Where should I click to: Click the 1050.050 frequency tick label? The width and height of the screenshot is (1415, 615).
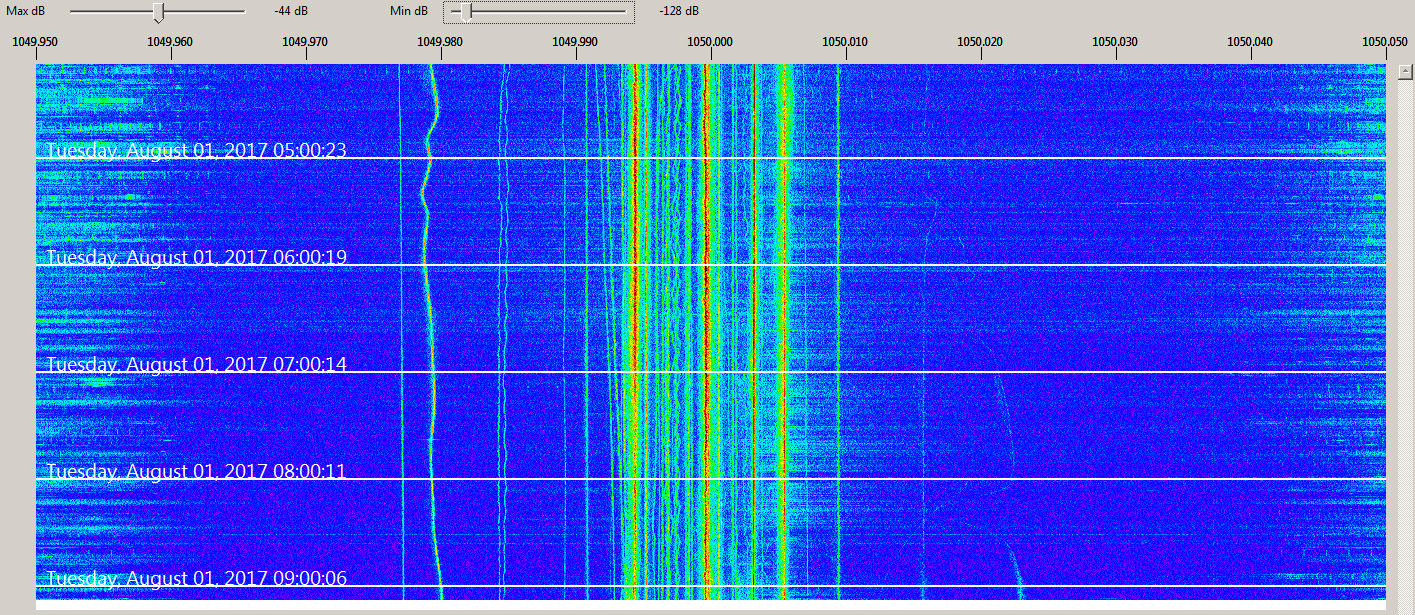(1385, 42)
